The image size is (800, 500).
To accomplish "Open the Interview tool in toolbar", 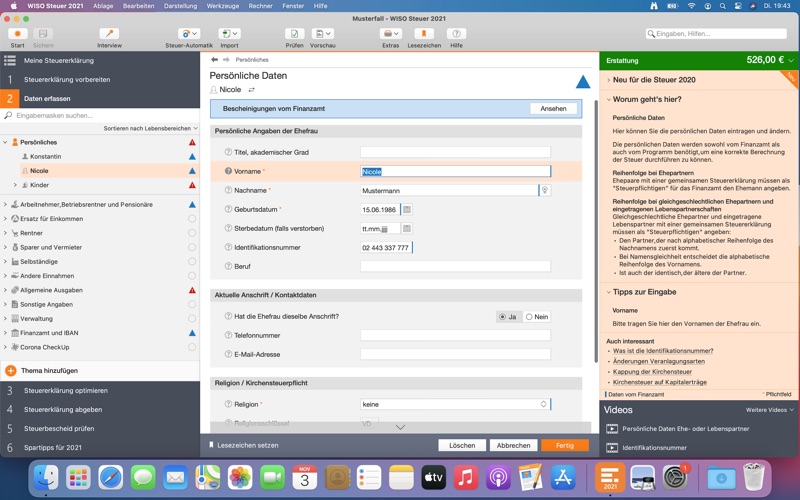I will point(109,34).
